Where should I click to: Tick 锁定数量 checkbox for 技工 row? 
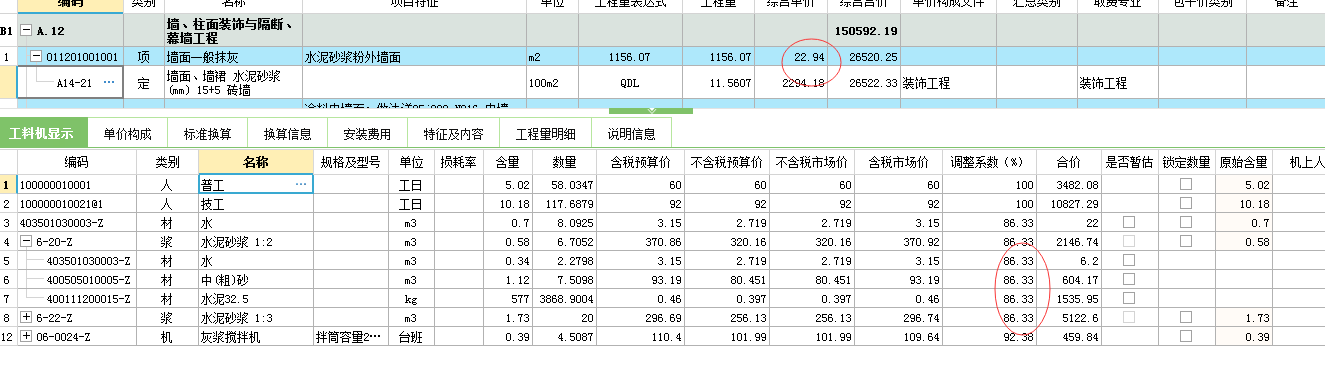tap(1186, 204)
